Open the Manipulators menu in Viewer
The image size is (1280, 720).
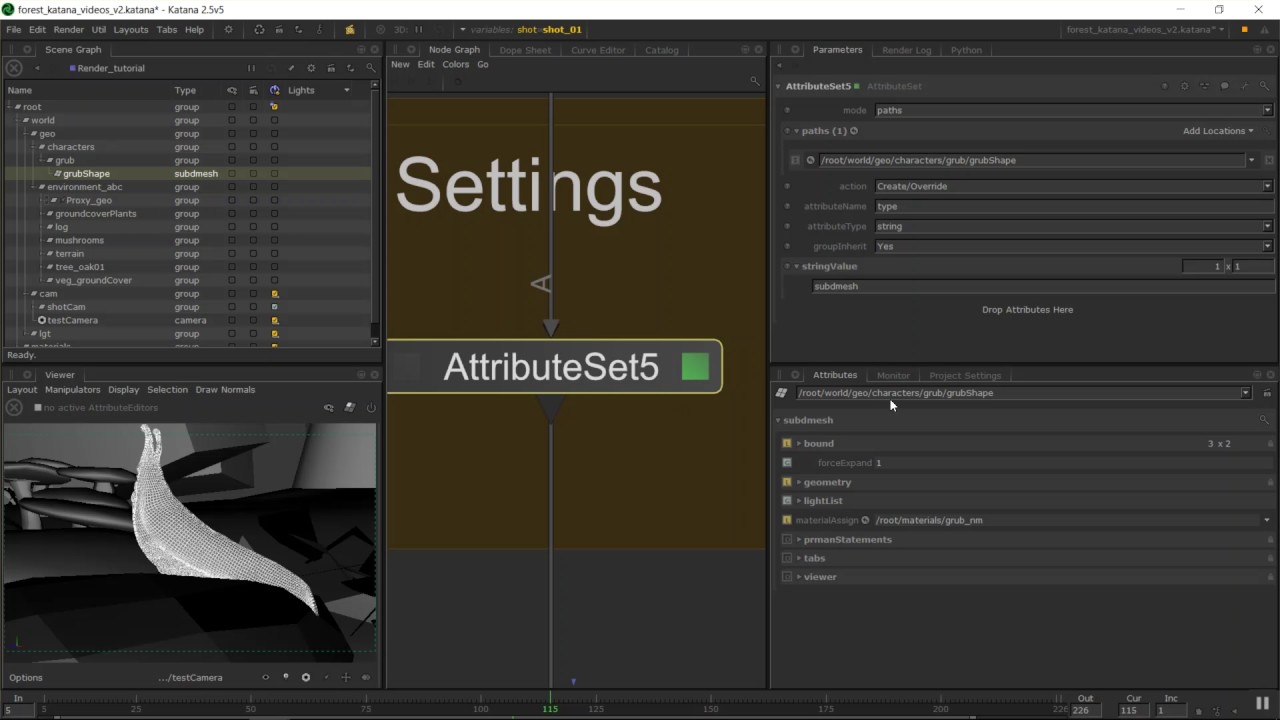73,389
